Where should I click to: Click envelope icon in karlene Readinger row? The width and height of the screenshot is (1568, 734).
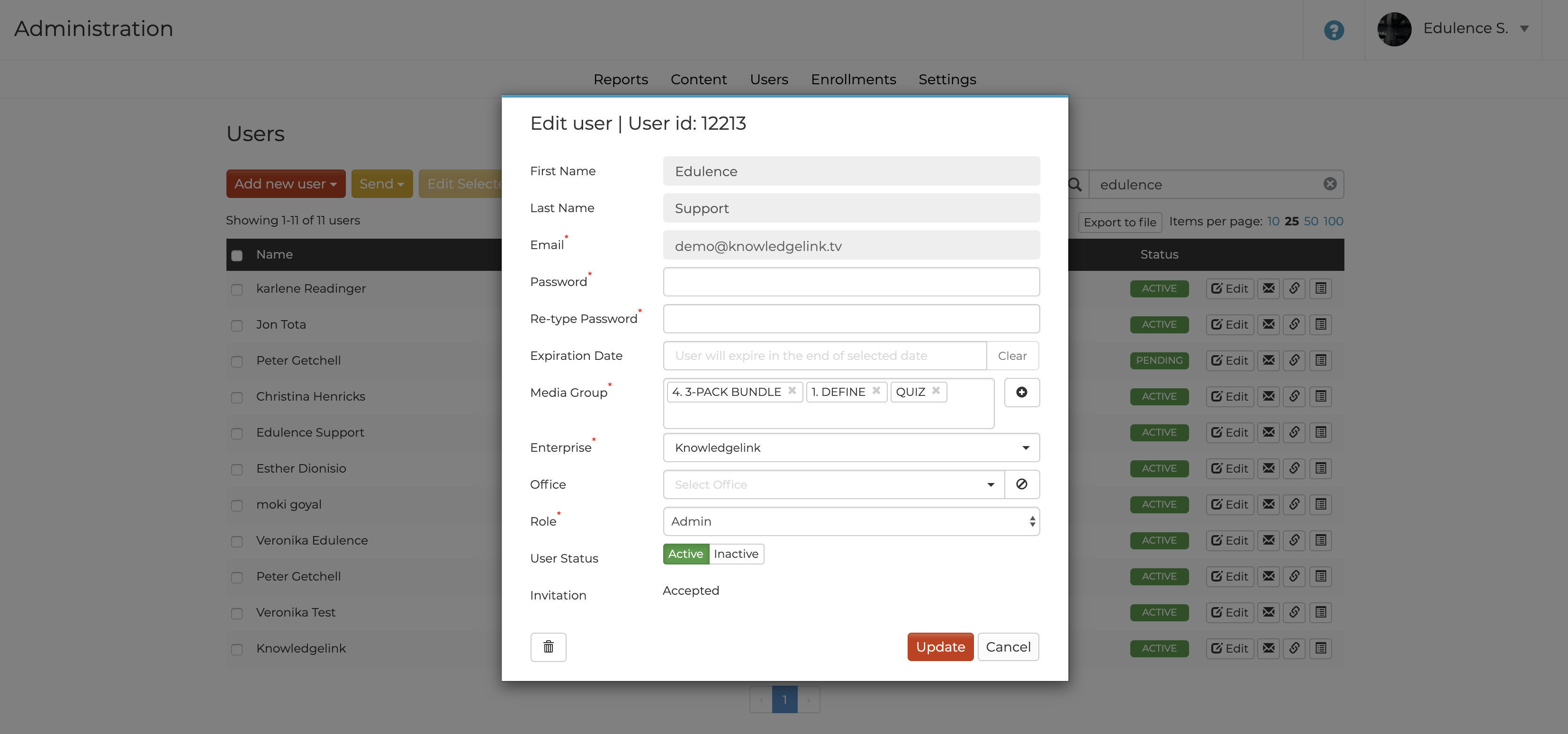1268,288
